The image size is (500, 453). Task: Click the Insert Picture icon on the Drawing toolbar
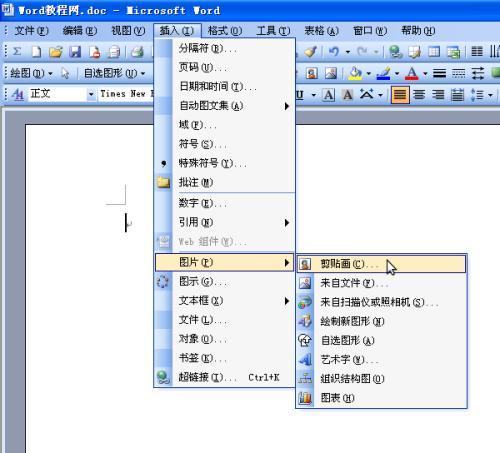[x=331, y=73]
